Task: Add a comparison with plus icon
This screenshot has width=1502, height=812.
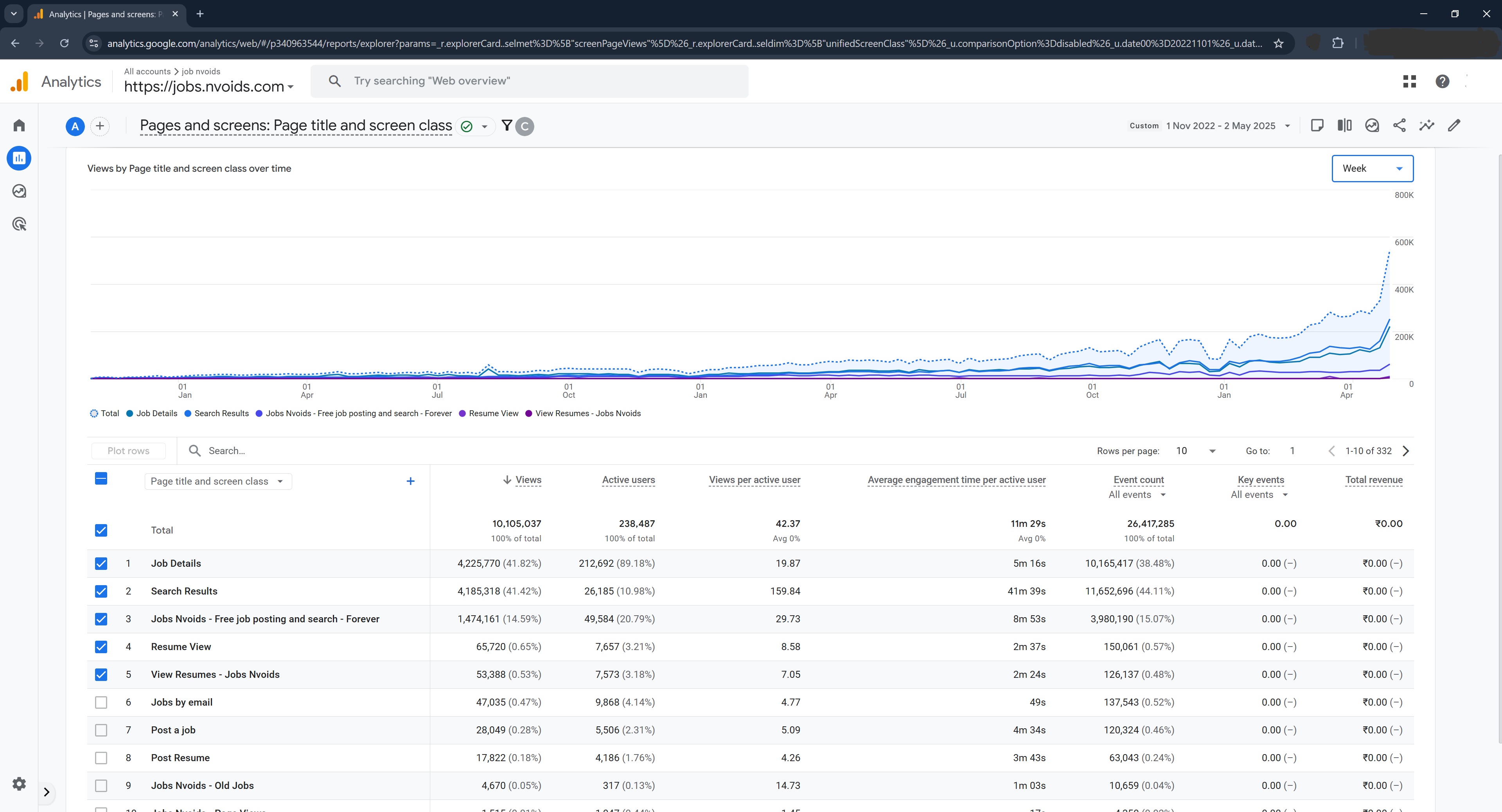Action: tap(100, 126)
